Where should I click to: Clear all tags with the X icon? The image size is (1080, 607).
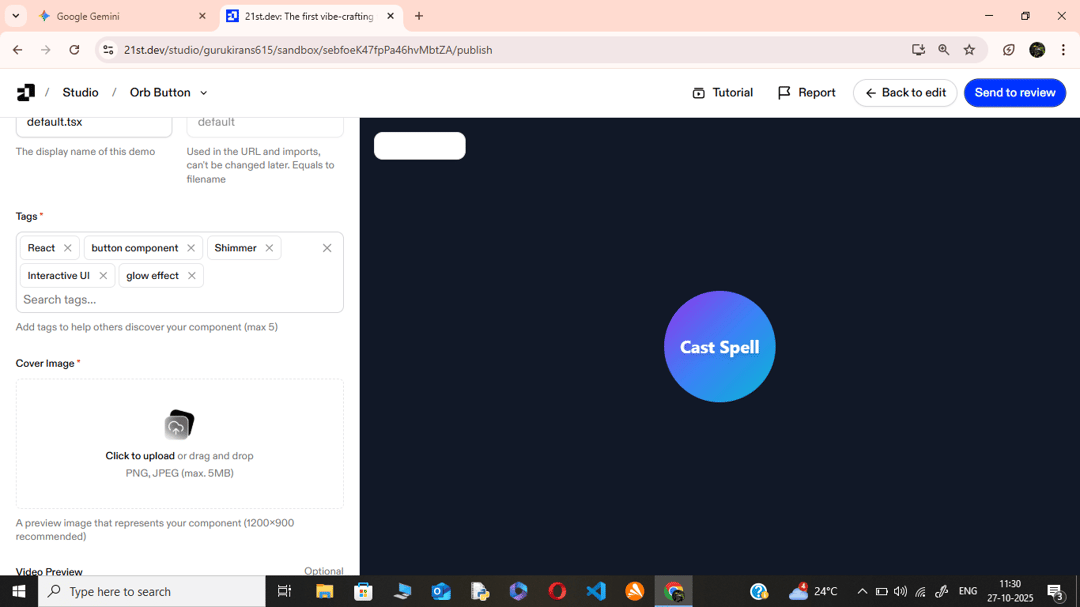(327, 248)
